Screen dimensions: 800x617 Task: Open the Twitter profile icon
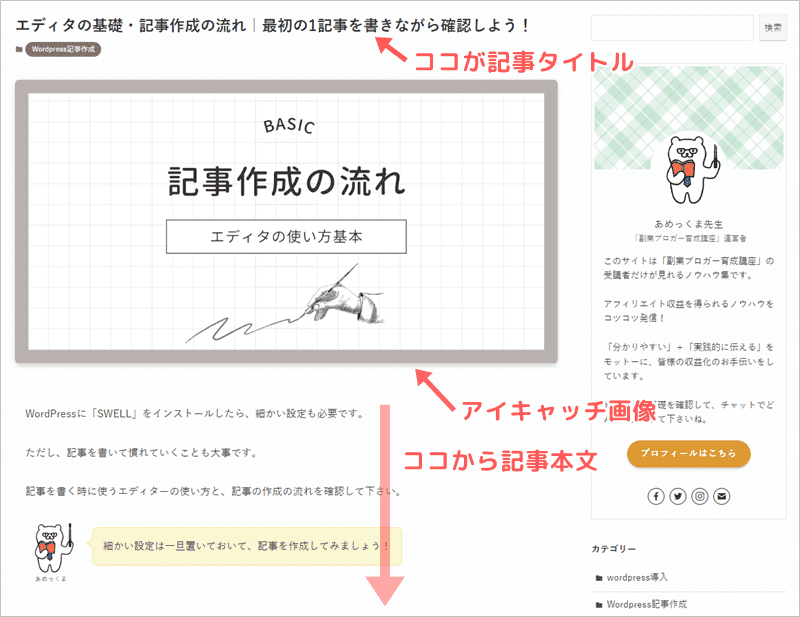point(678,496)
